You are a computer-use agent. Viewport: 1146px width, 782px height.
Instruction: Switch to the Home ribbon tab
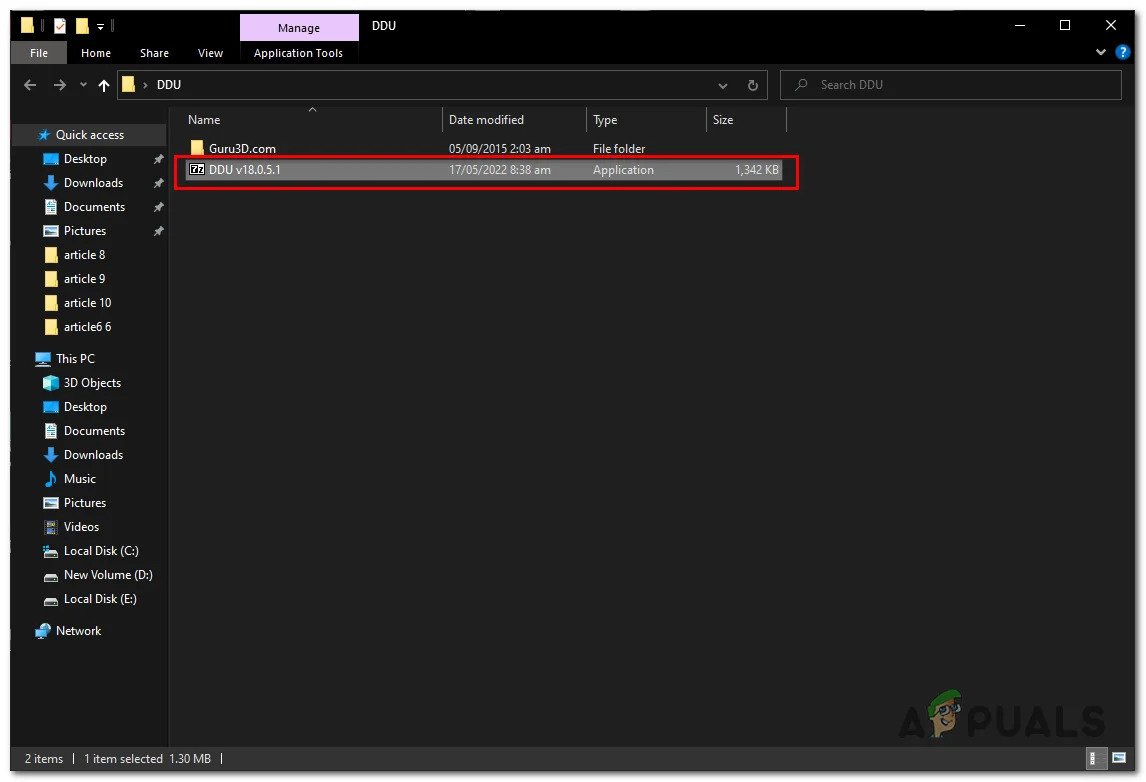point(96,53)
